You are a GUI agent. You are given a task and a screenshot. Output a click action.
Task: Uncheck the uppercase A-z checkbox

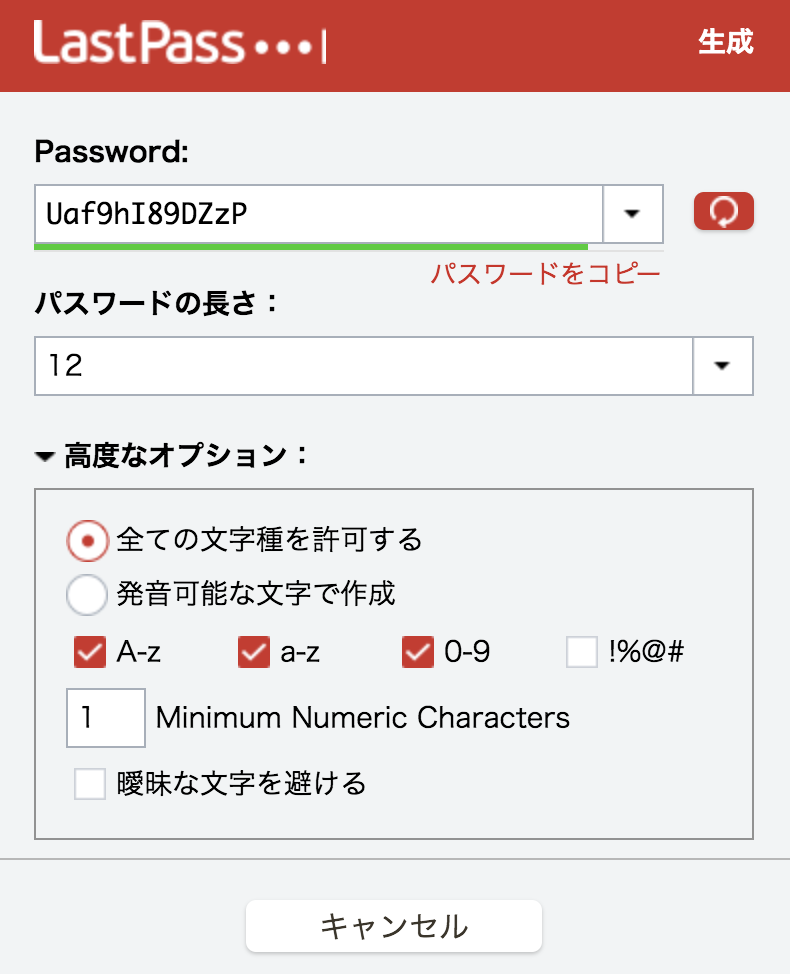pos(90,653)
